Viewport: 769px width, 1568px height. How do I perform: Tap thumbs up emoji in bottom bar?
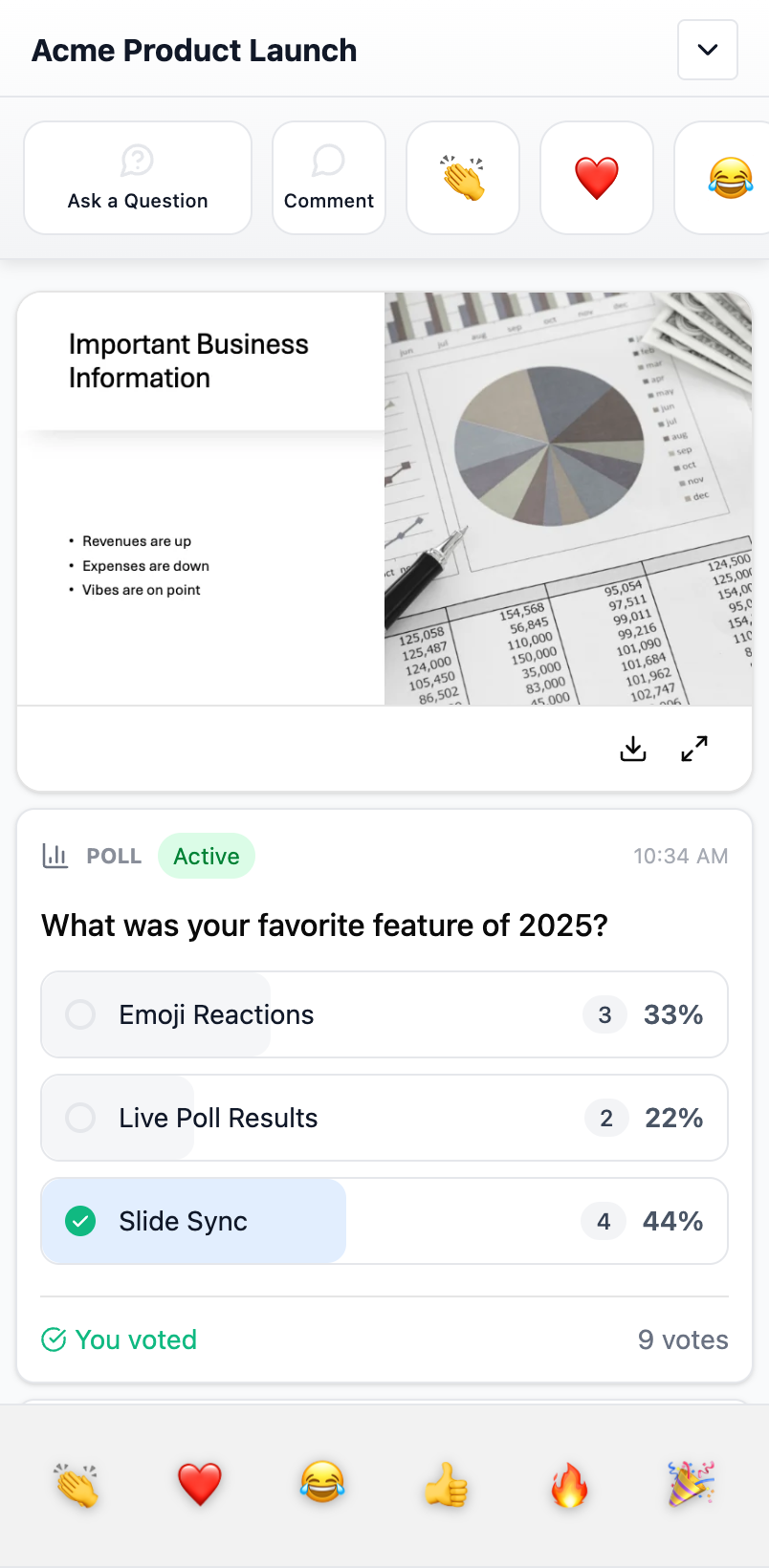[446, 1485]
